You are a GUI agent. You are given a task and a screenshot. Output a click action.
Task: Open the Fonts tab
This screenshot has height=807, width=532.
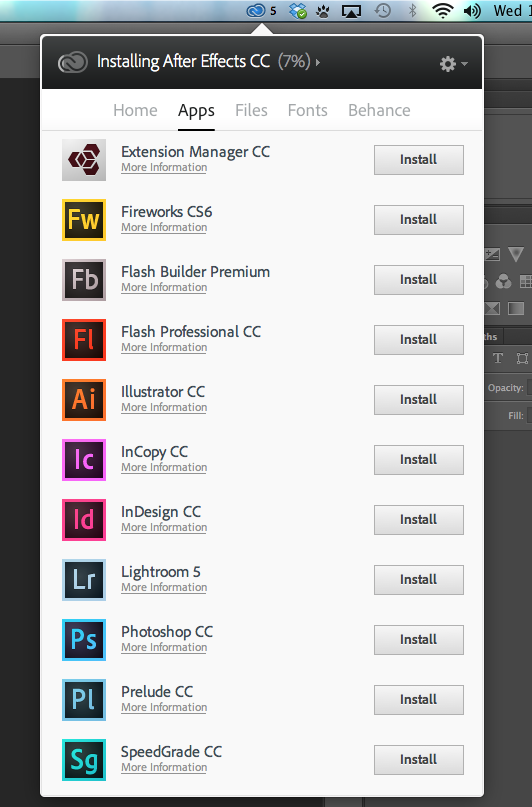click(307, 110)
